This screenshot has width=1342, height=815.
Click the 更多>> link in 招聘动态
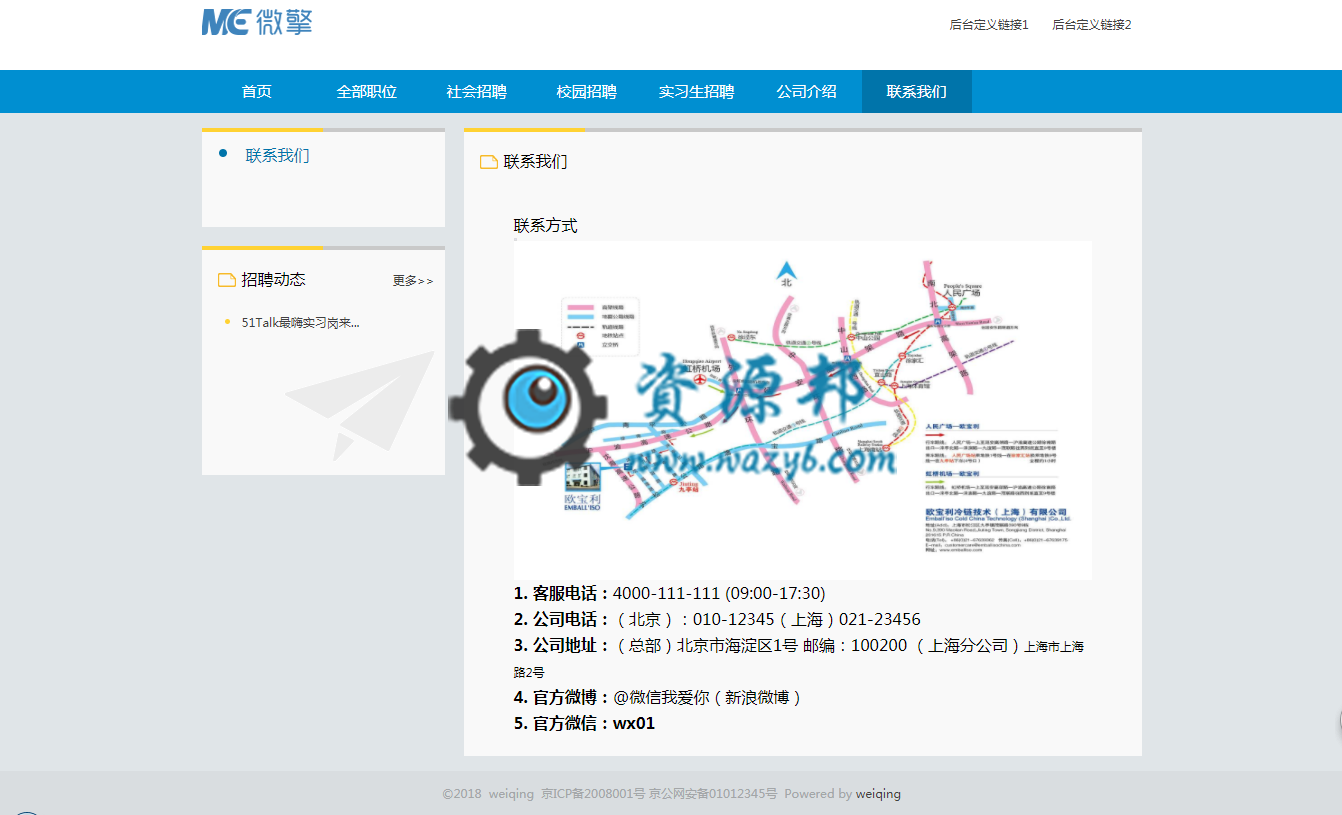click(413, 281)
